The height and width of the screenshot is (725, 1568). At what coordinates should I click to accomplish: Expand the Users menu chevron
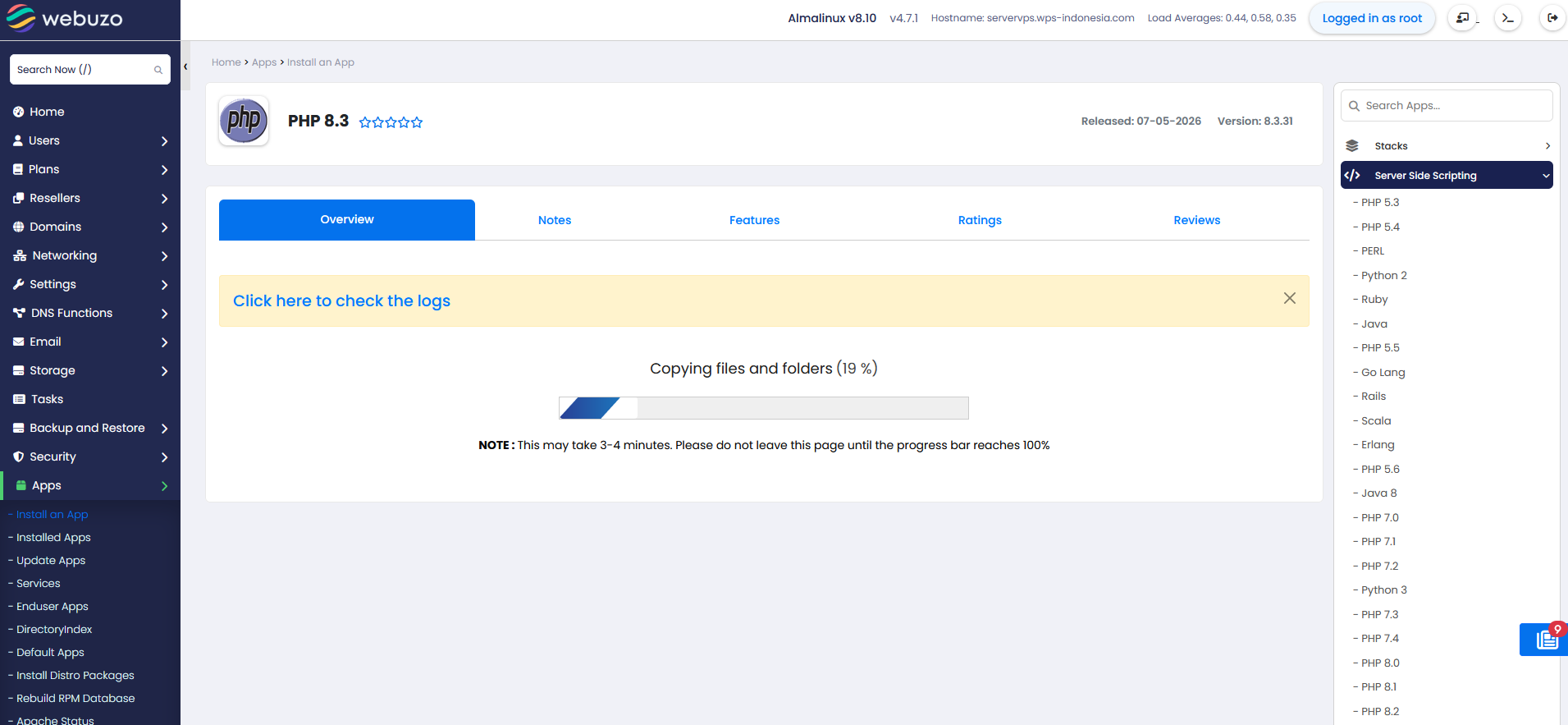point(164,141)
